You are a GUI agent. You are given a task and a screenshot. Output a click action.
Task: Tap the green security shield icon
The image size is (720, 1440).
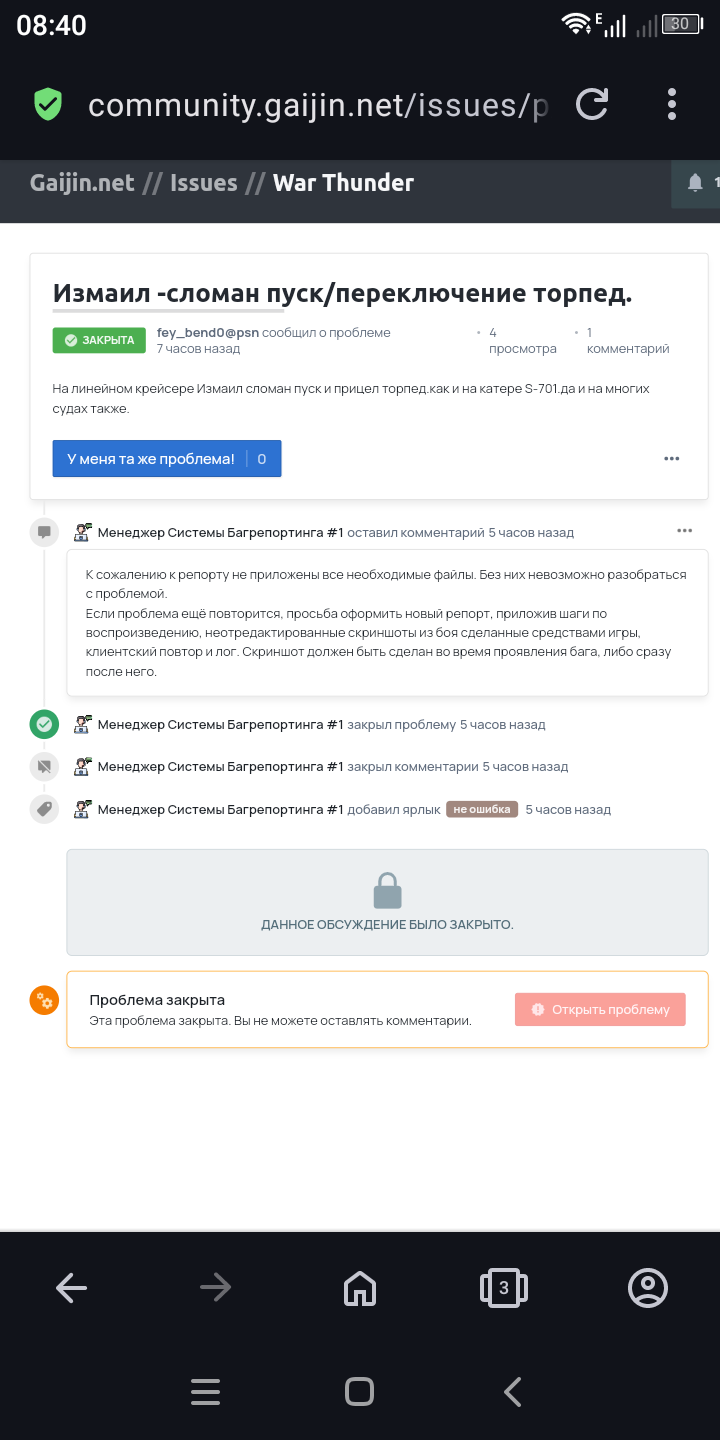[47, 104]
